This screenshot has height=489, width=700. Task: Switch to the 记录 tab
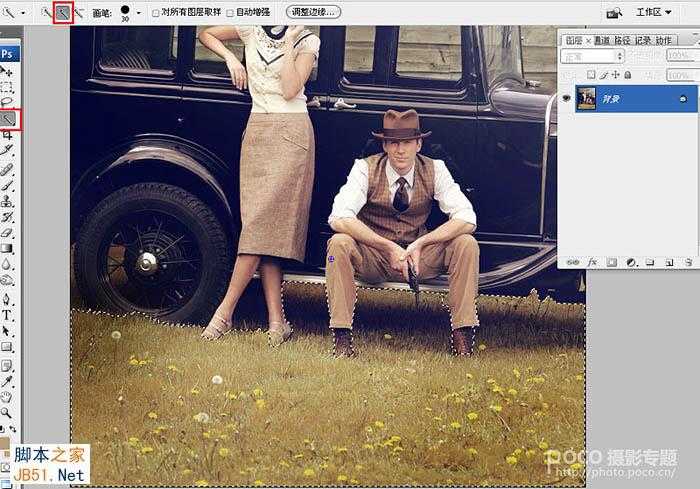(x=643, y=40)
